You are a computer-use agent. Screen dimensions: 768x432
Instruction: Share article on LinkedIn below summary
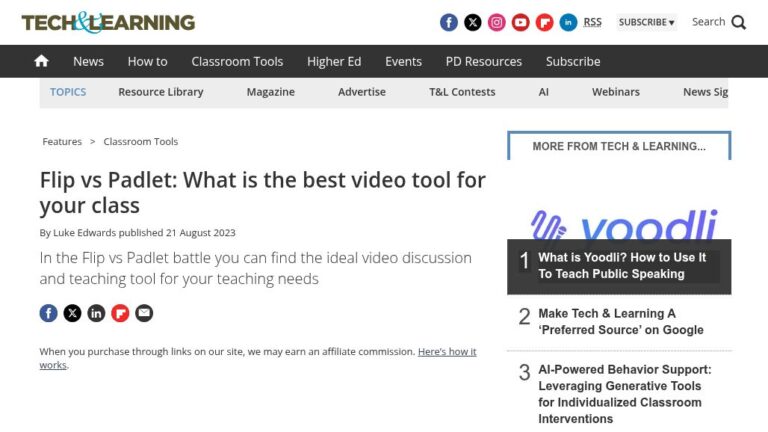96,313
